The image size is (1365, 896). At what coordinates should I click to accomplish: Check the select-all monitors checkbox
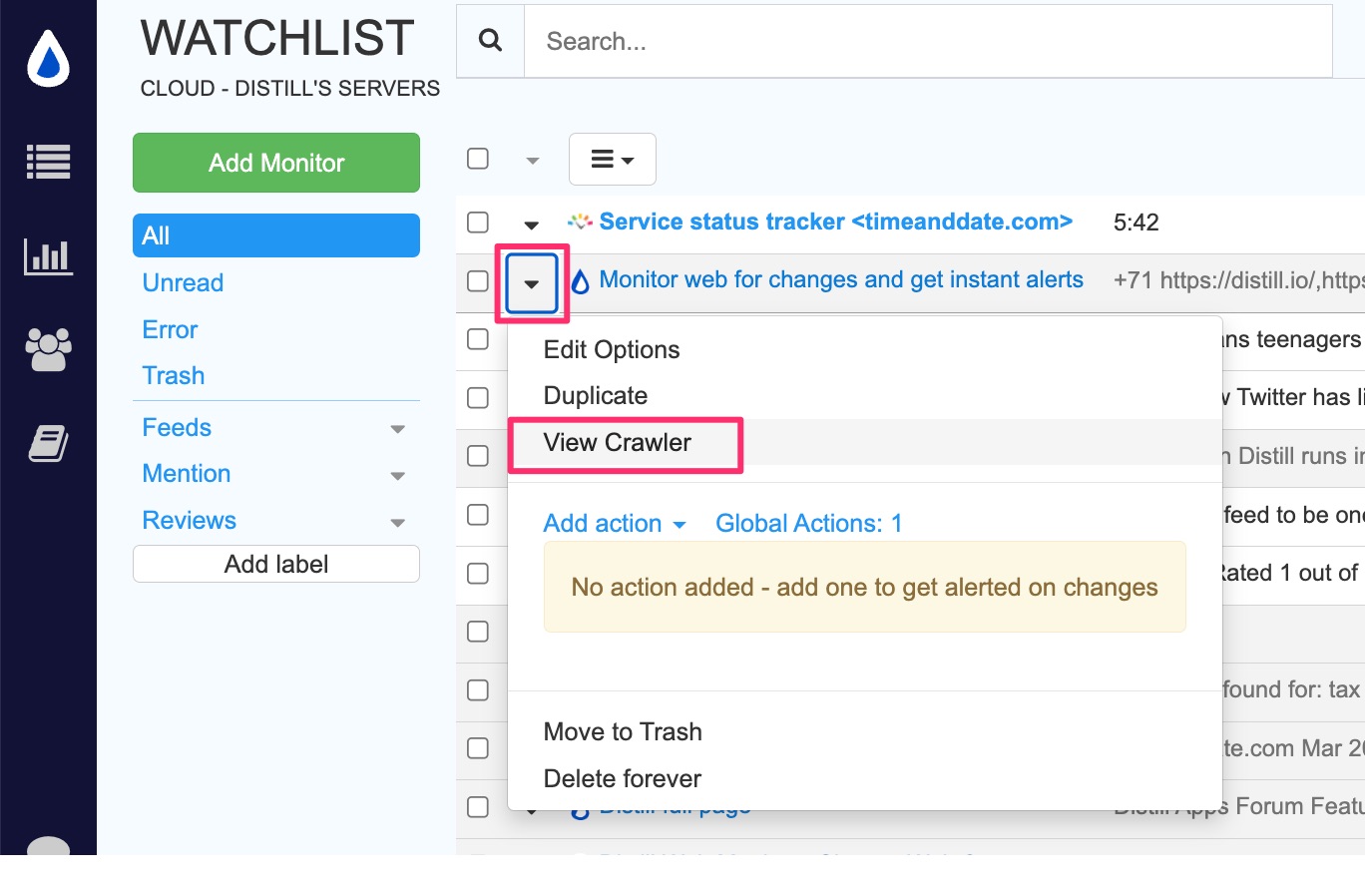tap(477, 158)
